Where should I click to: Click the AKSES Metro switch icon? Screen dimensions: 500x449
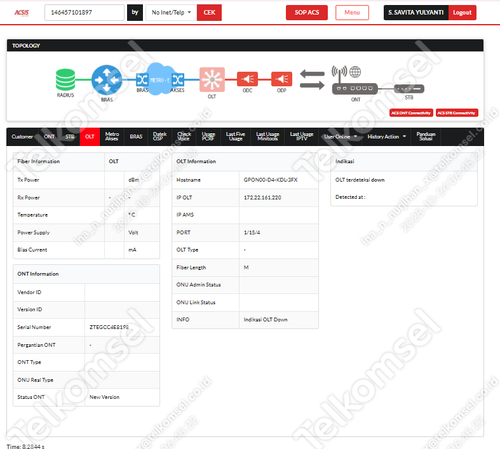tap(178, 80)
